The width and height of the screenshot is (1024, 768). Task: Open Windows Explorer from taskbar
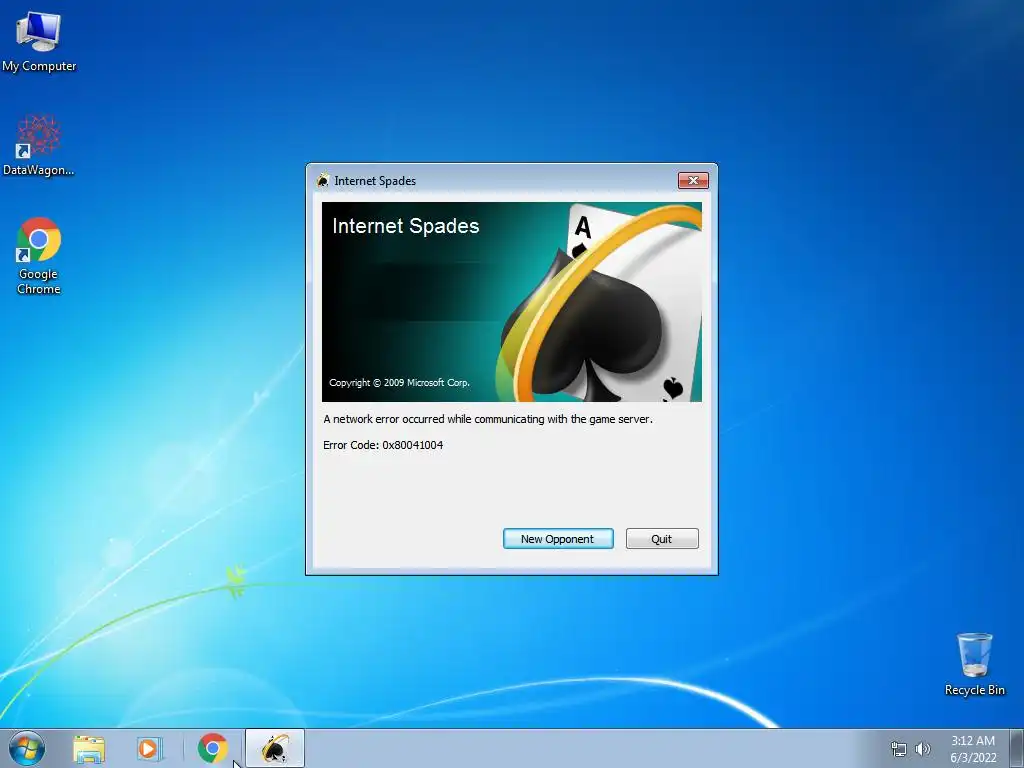[x=89, y=749]
